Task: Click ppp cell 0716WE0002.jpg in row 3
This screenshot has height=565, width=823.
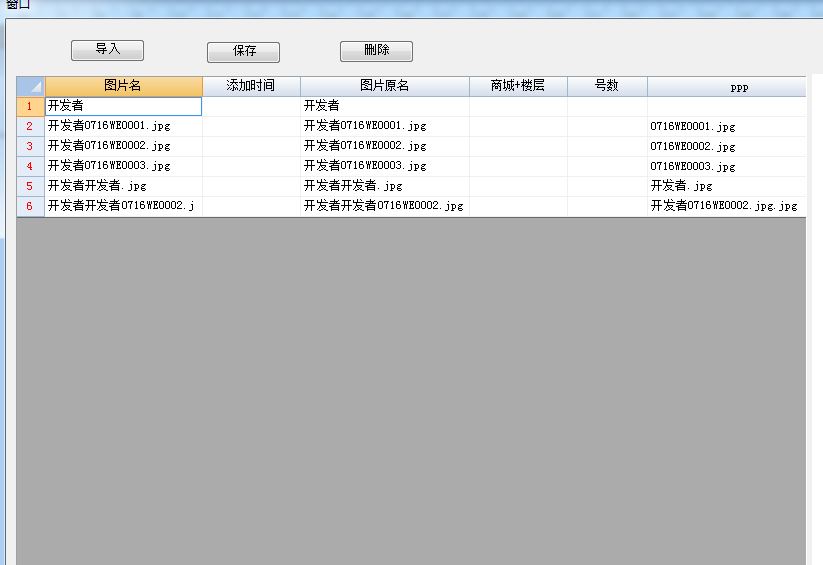Action: [x=726, y=146]
